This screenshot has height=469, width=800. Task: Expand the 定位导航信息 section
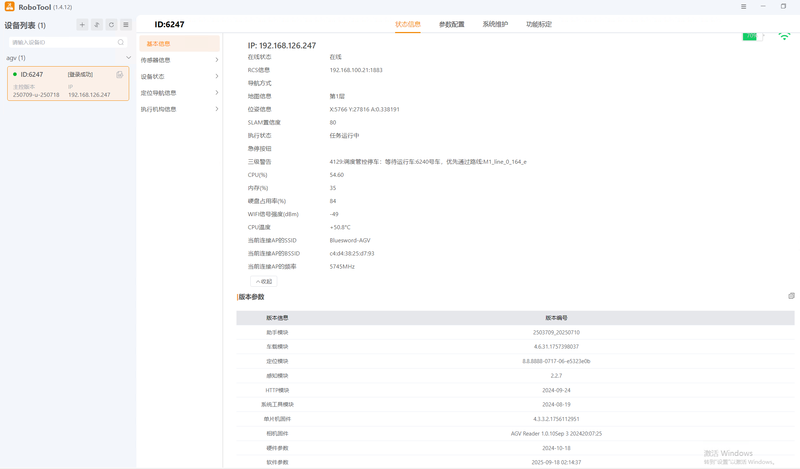pos(180,93)
